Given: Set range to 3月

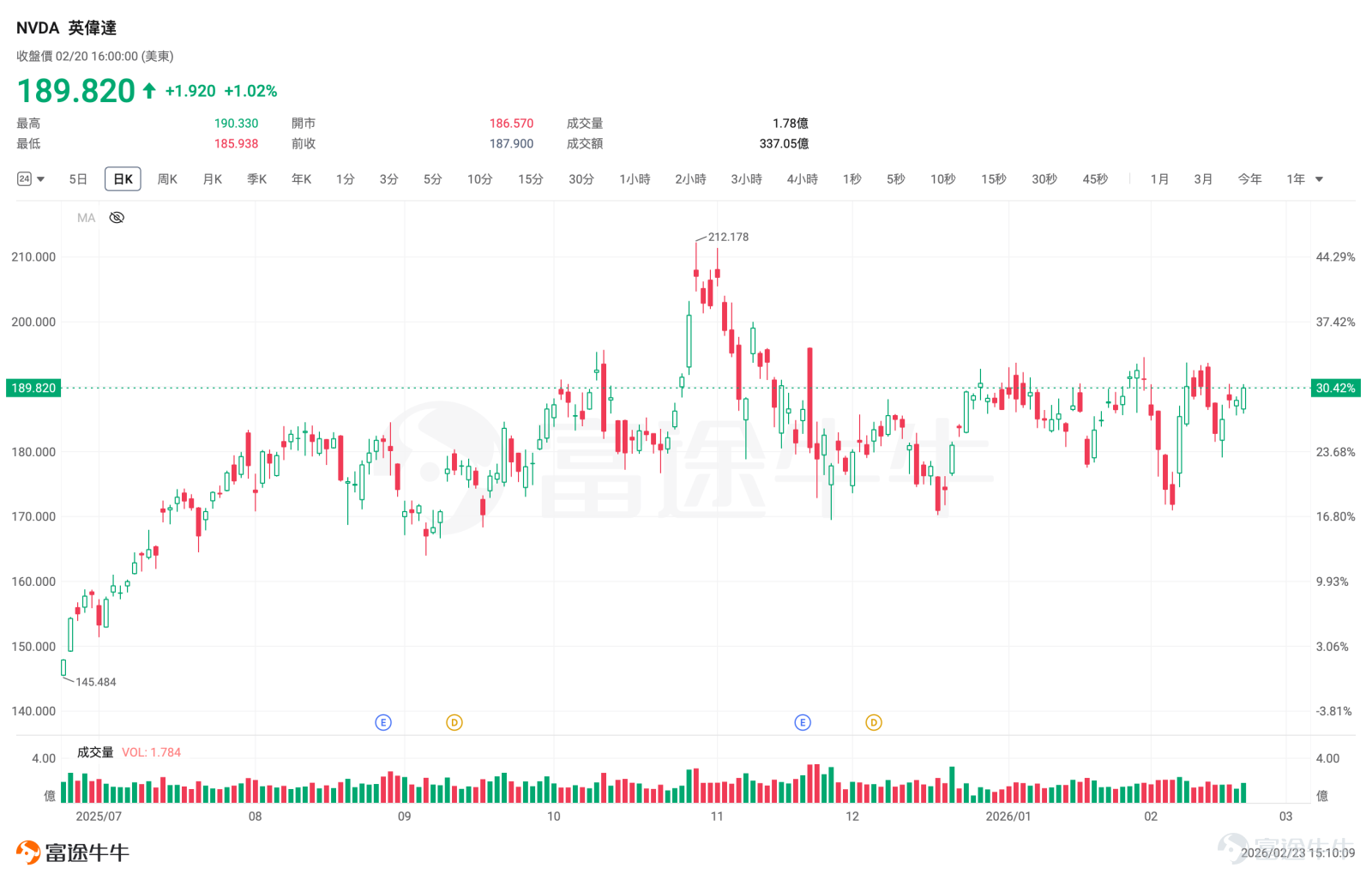Looking at the screenshot, I should click(1203, 179).
